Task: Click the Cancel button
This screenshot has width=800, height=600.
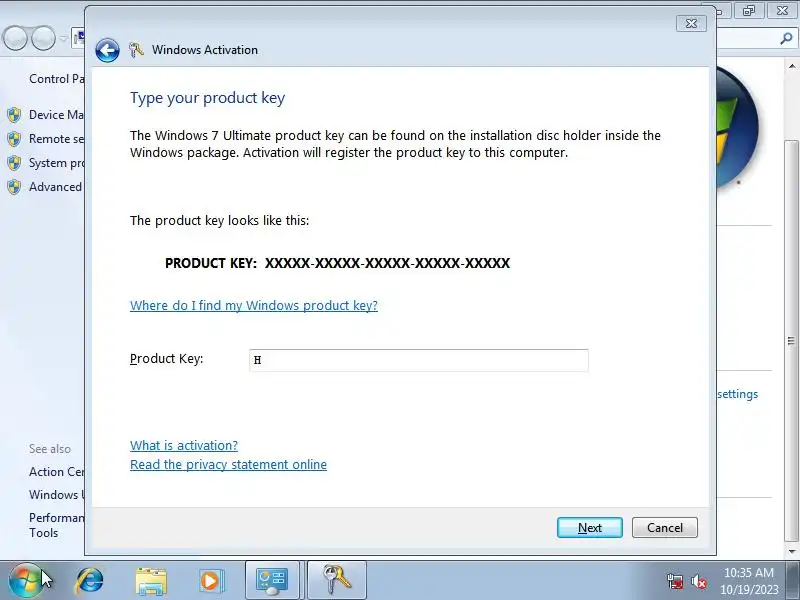Action: [664, 528]
